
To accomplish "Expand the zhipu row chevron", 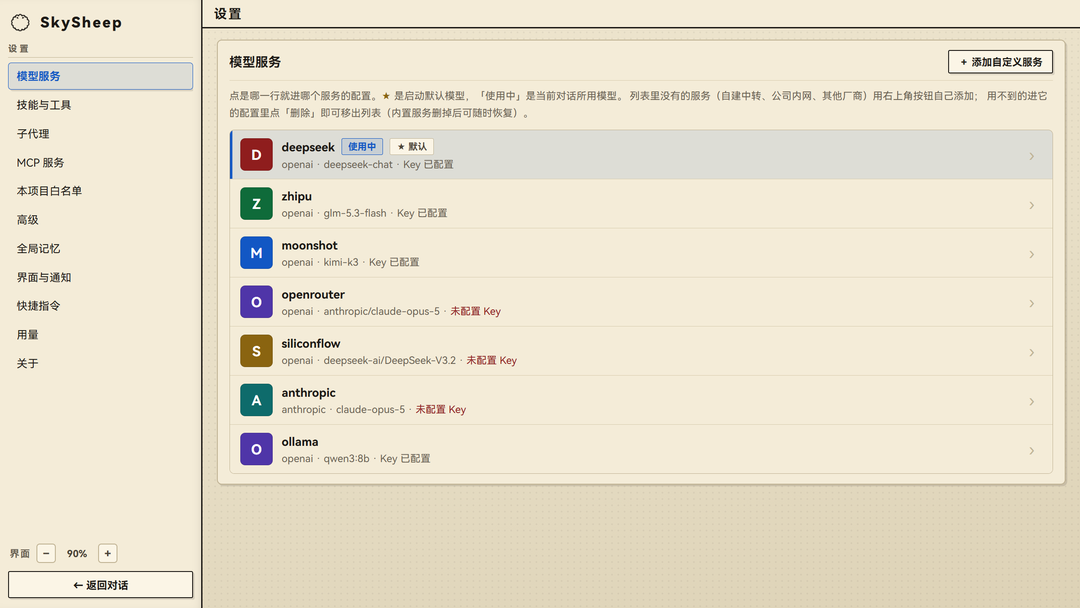I will point(1031,205).
